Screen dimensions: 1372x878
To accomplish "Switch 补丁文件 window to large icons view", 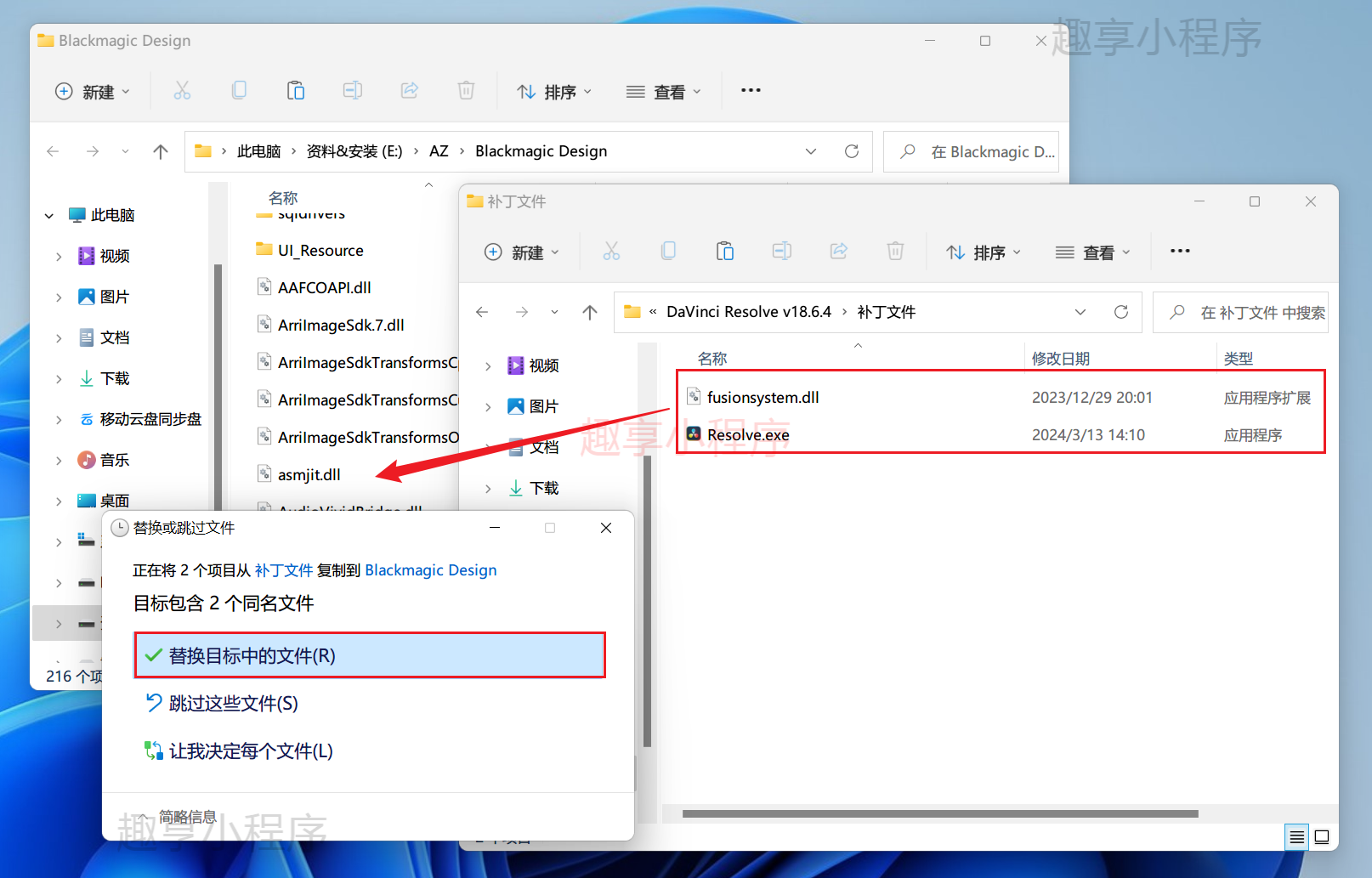I will 1322,837.
